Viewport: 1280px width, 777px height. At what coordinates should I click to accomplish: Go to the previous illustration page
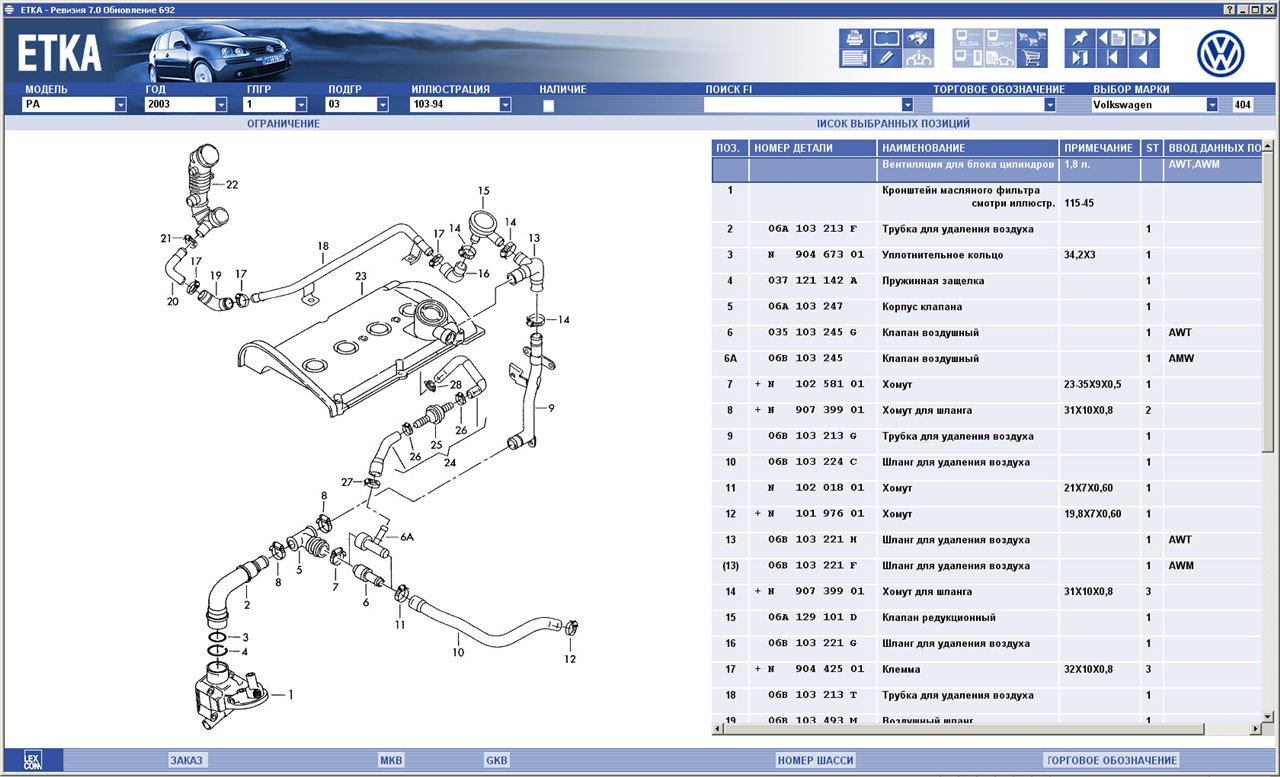tap(1112, 38)
